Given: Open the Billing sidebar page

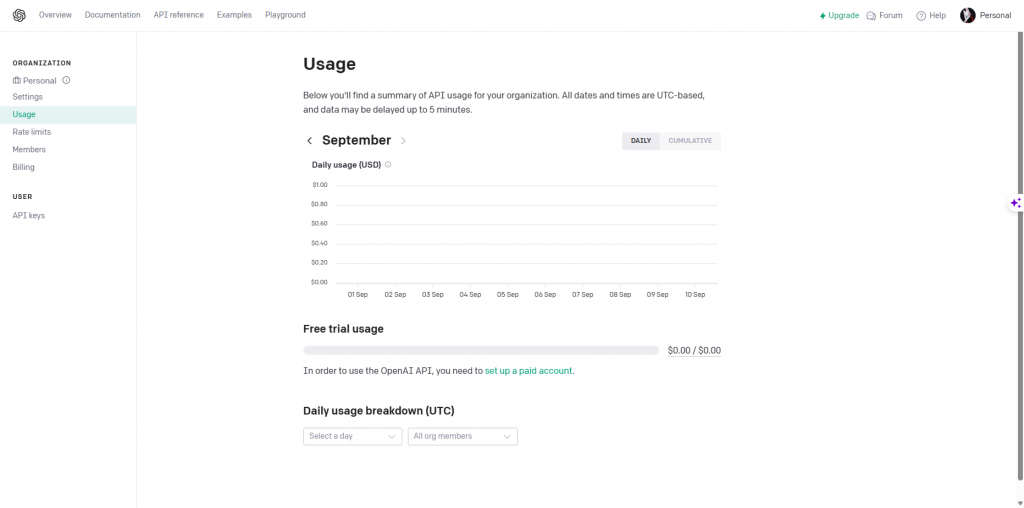Looking at the screenshot, I should tap(24, 167).
